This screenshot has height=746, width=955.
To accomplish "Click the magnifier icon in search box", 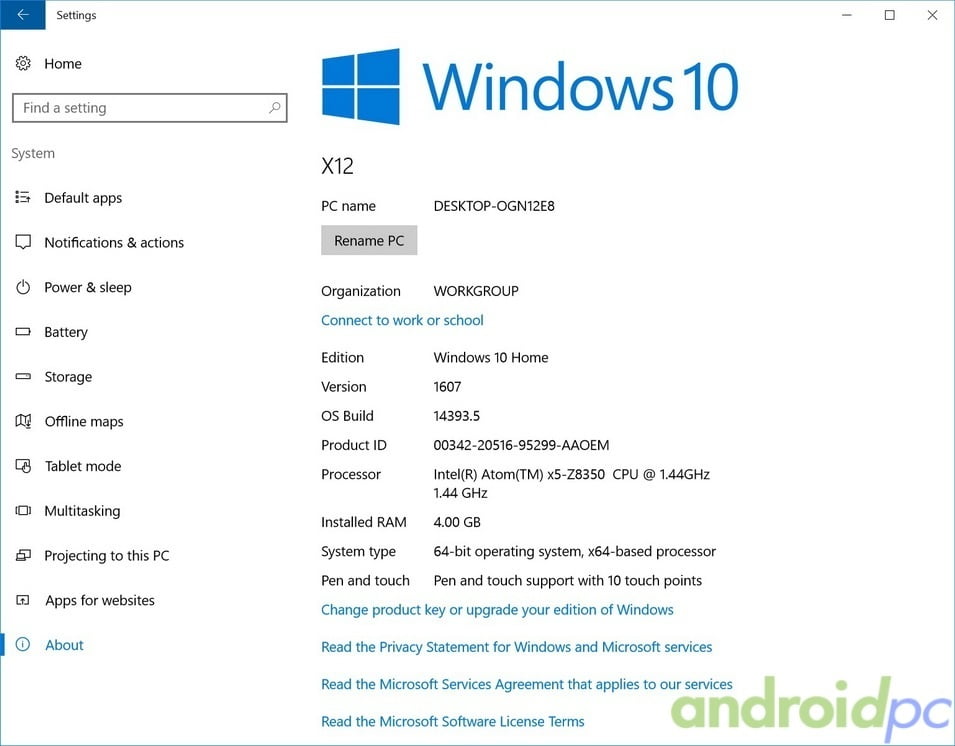I will pos(275,108).
